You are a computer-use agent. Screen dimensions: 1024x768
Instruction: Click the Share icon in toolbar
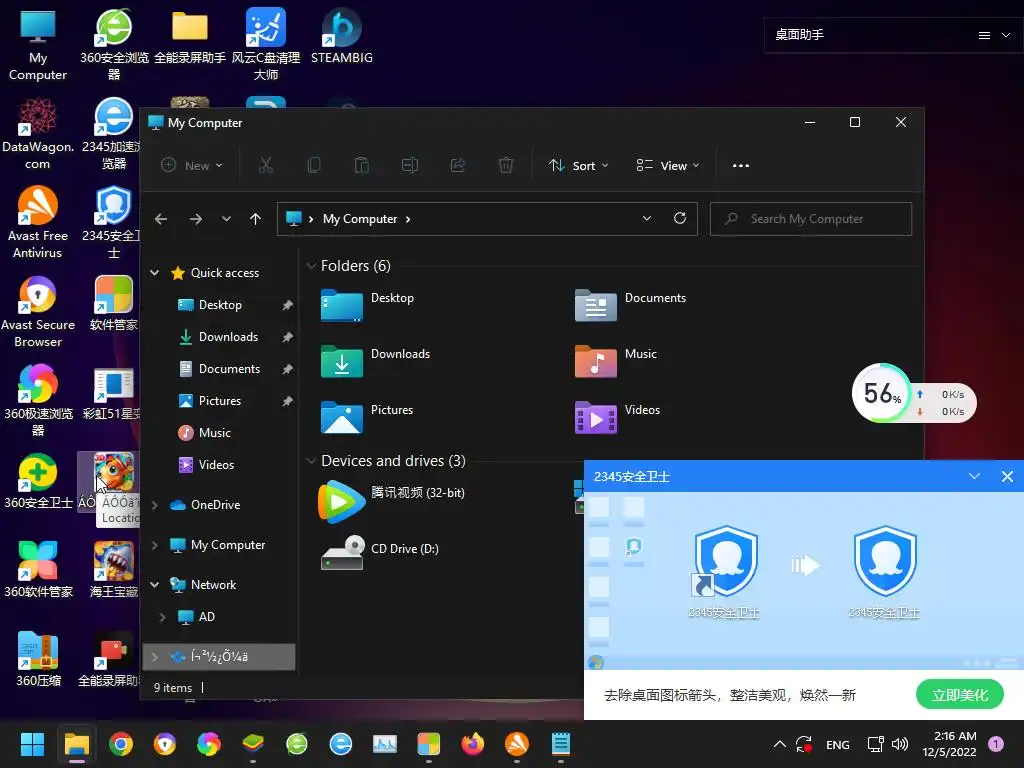point(458,165)
